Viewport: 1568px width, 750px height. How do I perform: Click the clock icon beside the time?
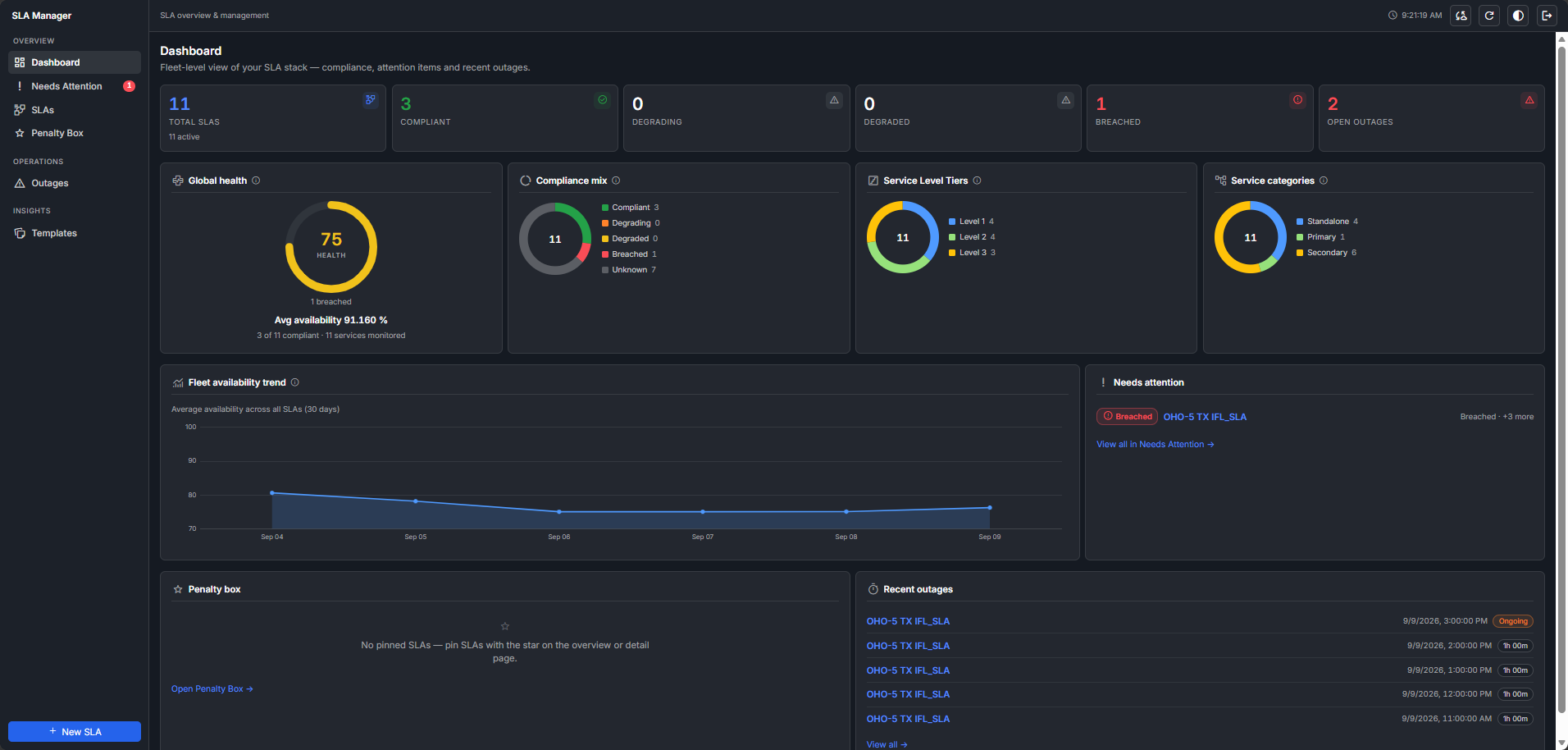pos(1393,16)
